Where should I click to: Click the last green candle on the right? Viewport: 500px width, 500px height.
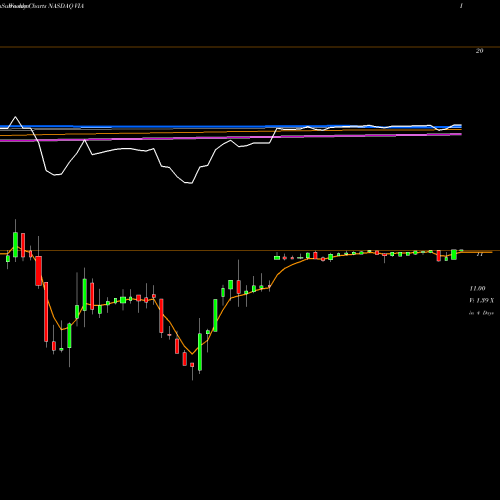(462, 250)
